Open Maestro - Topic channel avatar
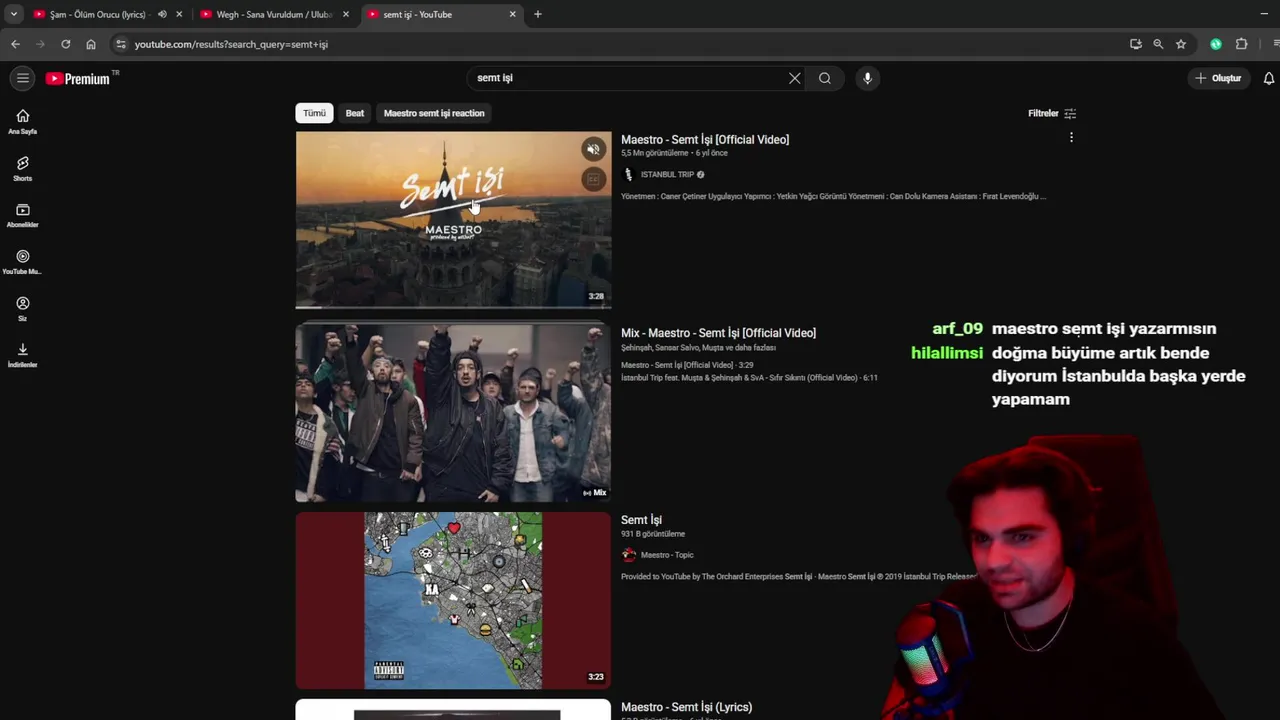The image size is (1280, 720). click(x=628, y=555)
